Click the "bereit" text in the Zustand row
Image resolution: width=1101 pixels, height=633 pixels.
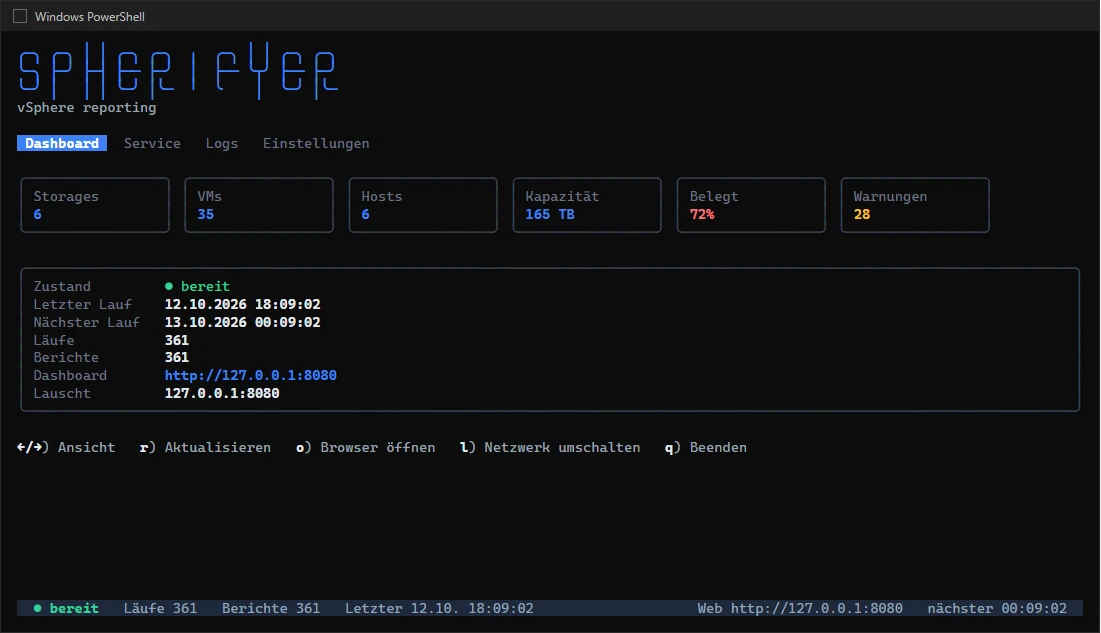pyautogui.click(x=205, y=286)
